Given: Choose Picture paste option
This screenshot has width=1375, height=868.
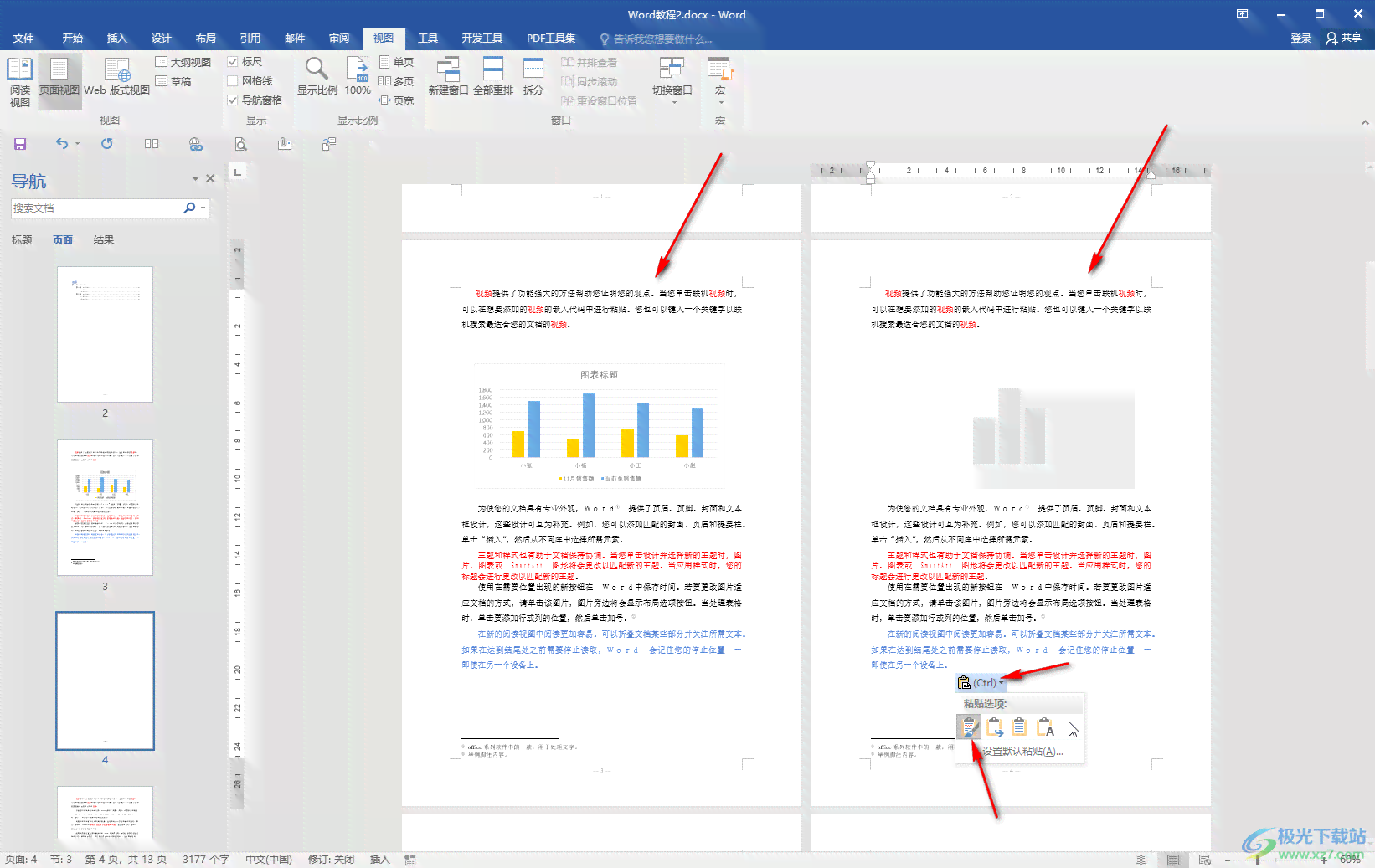Looking at the screenshot, I should (x=1019, y=727).
